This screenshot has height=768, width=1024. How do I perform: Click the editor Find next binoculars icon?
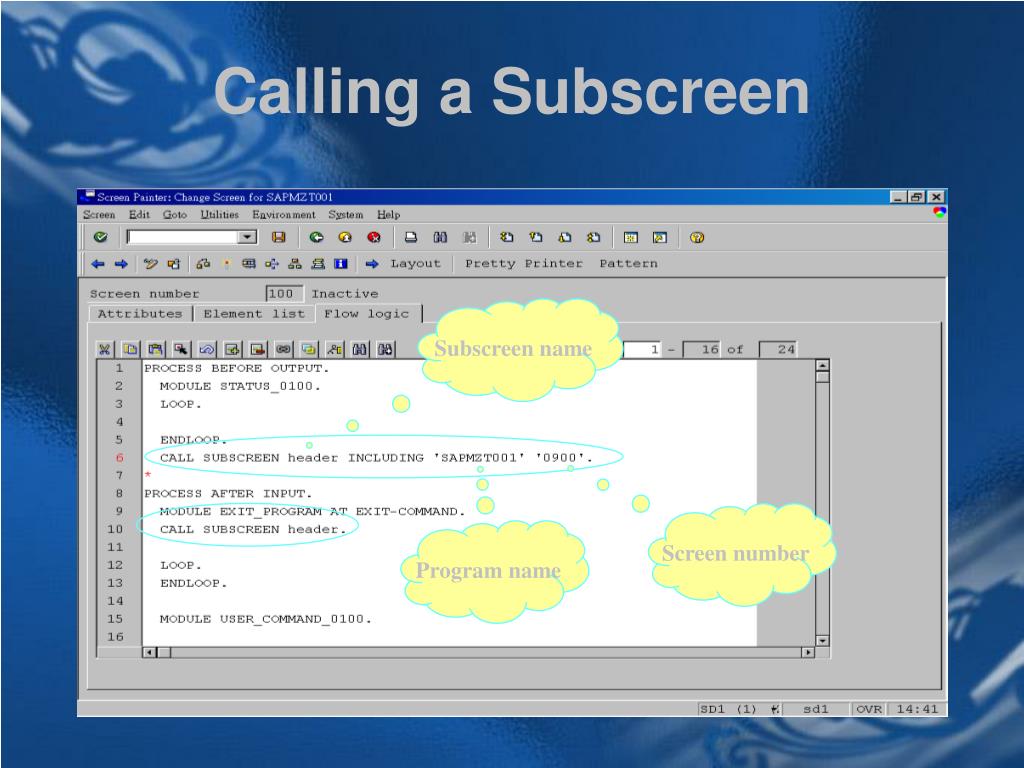[x=385, y=349]
